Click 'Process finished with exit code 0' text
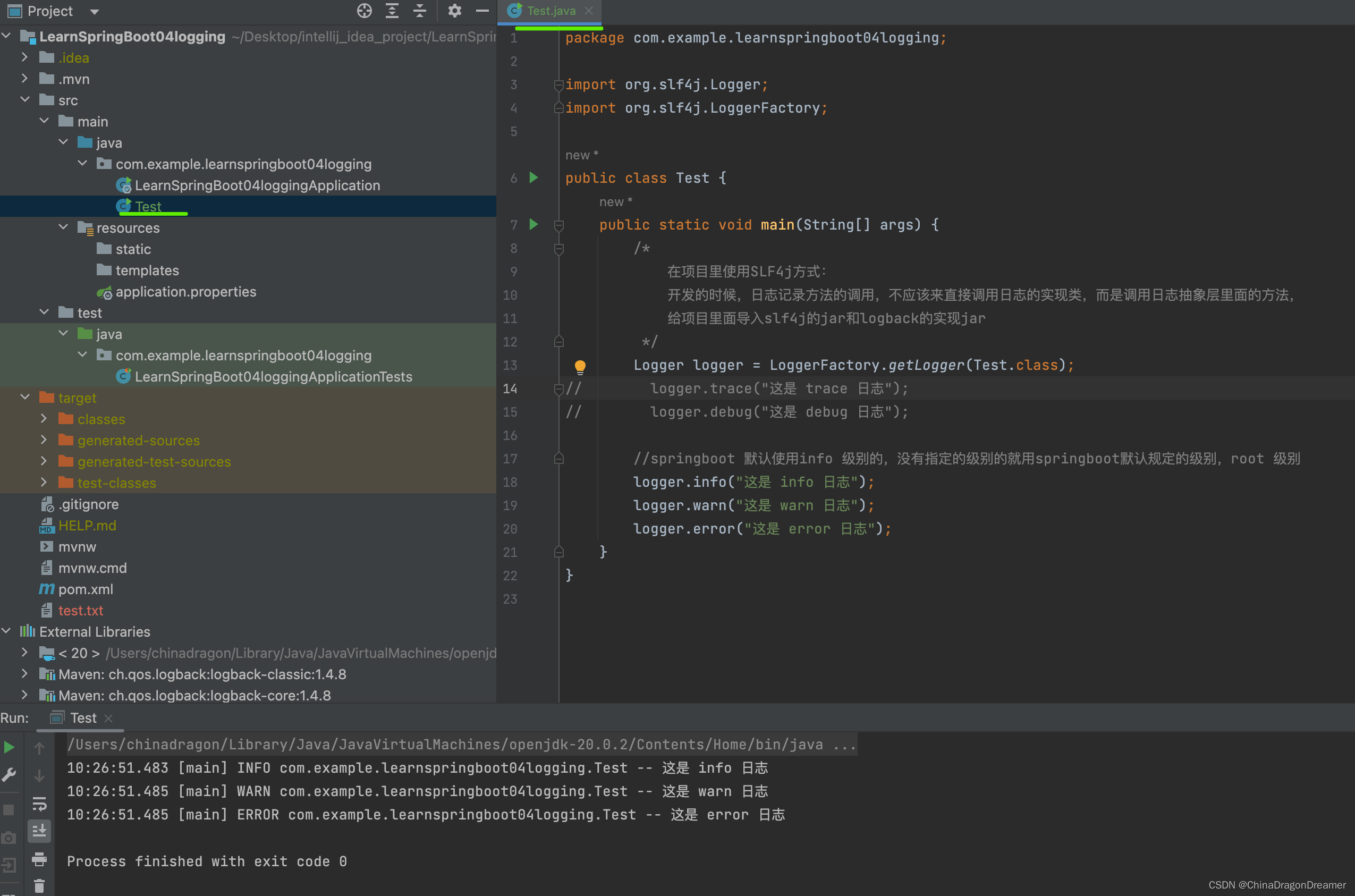Image resolution: width=1355 pixels, height=896 pixels. [x=207, y=861]
